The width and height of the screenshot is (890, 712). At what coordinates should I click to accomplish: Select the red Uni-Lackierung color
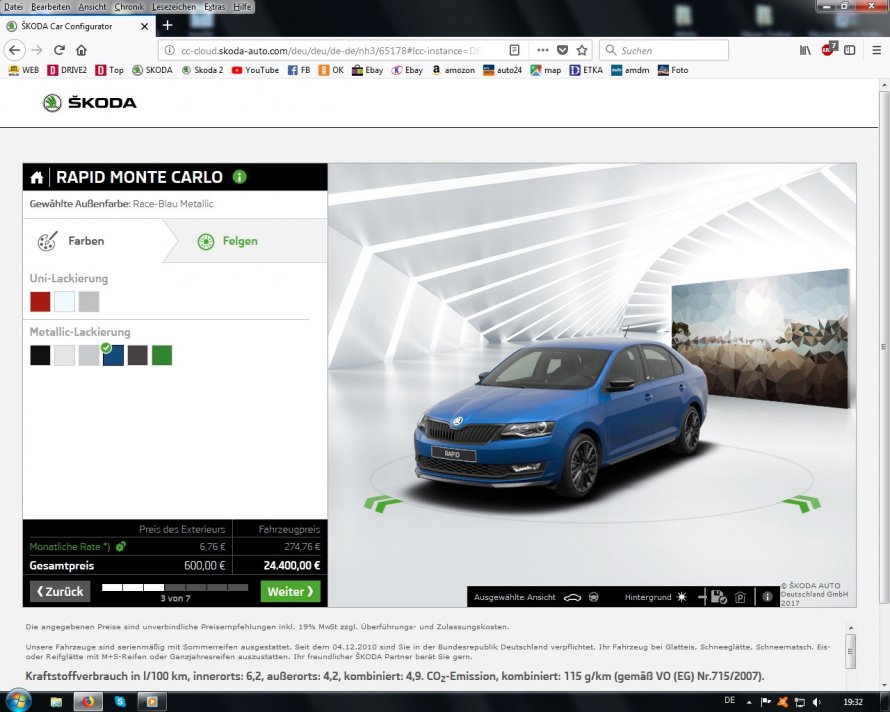coord(40,301)
